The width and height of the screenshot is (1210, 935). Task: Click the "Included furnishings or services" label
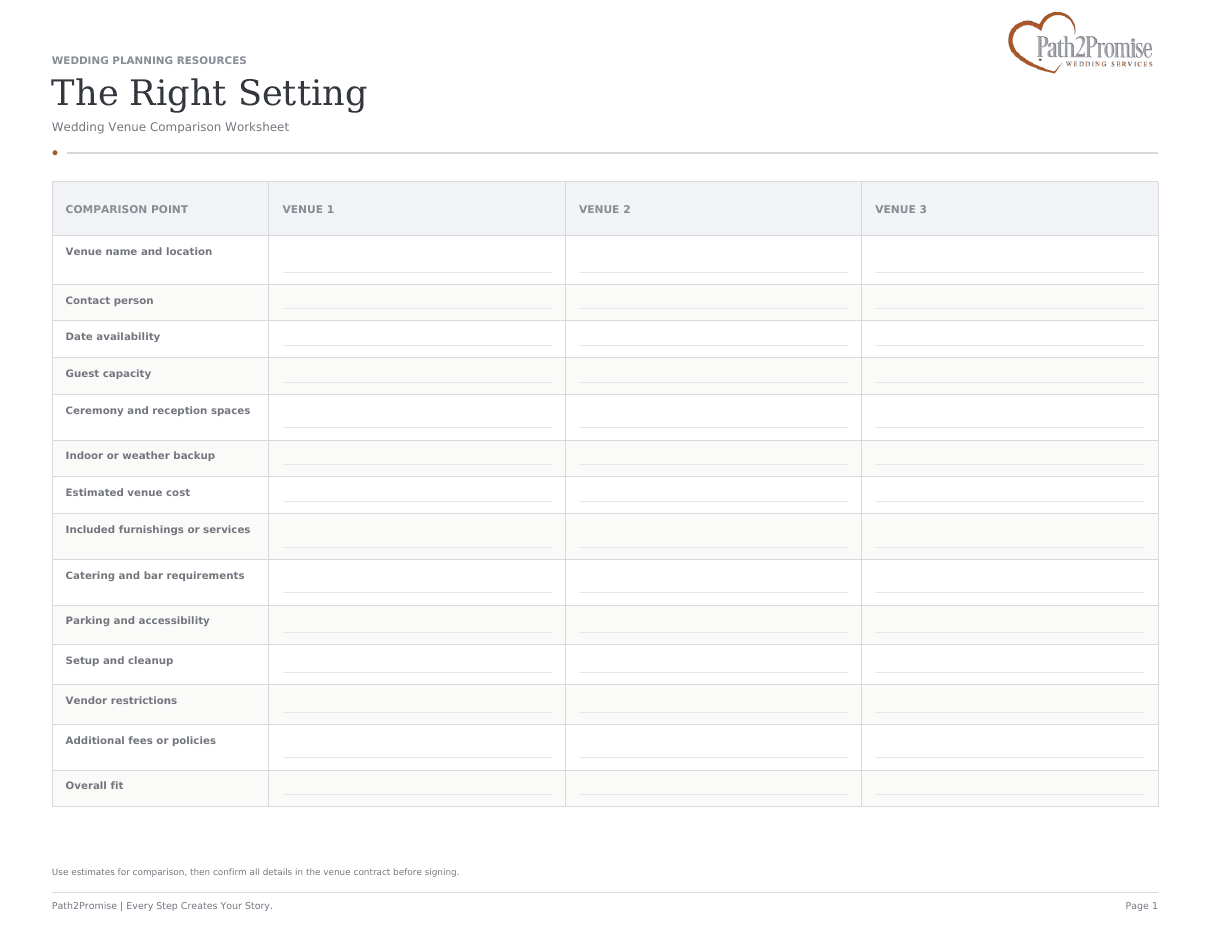158,530
